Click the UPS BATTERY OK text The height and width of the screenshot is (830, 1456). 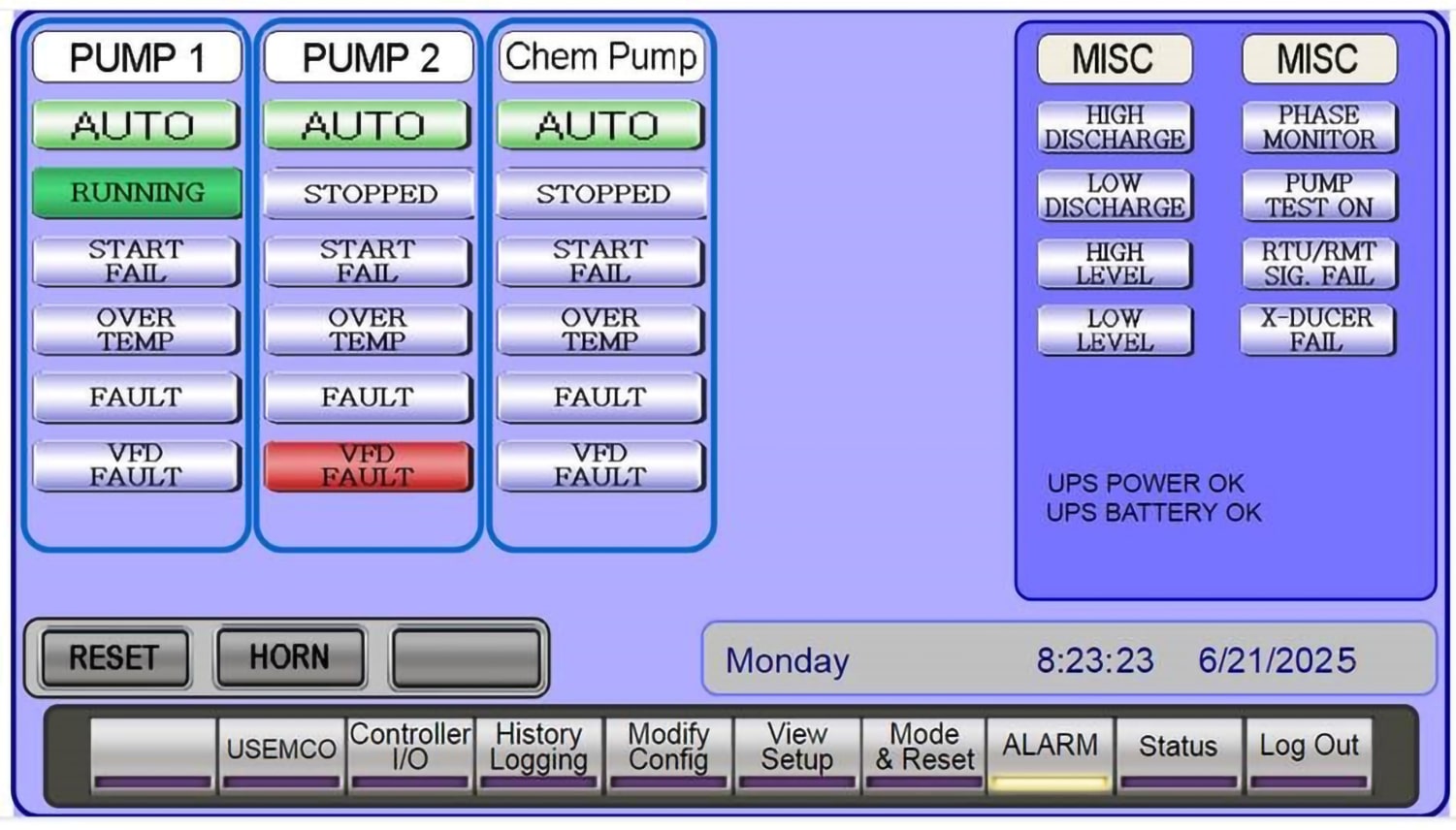pyautogui.click(x=1154, y=512)
